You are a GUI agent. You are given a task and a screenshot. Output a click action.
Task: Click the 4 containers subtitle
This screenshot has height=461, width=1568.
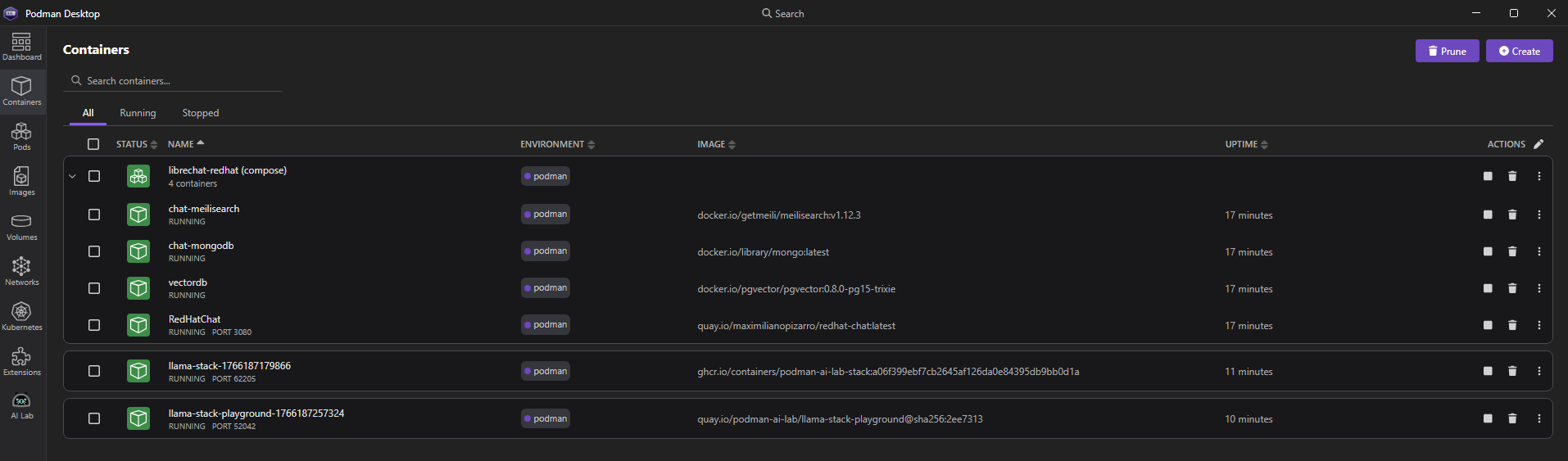tap(193, 183)
